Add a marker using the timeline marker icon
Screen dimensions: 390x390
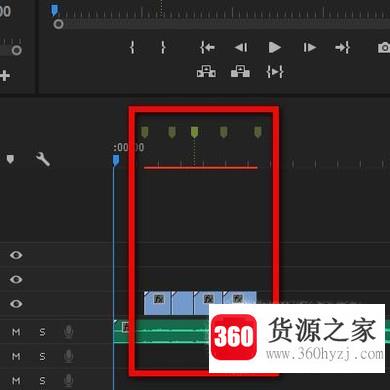[x=10, y=159]
